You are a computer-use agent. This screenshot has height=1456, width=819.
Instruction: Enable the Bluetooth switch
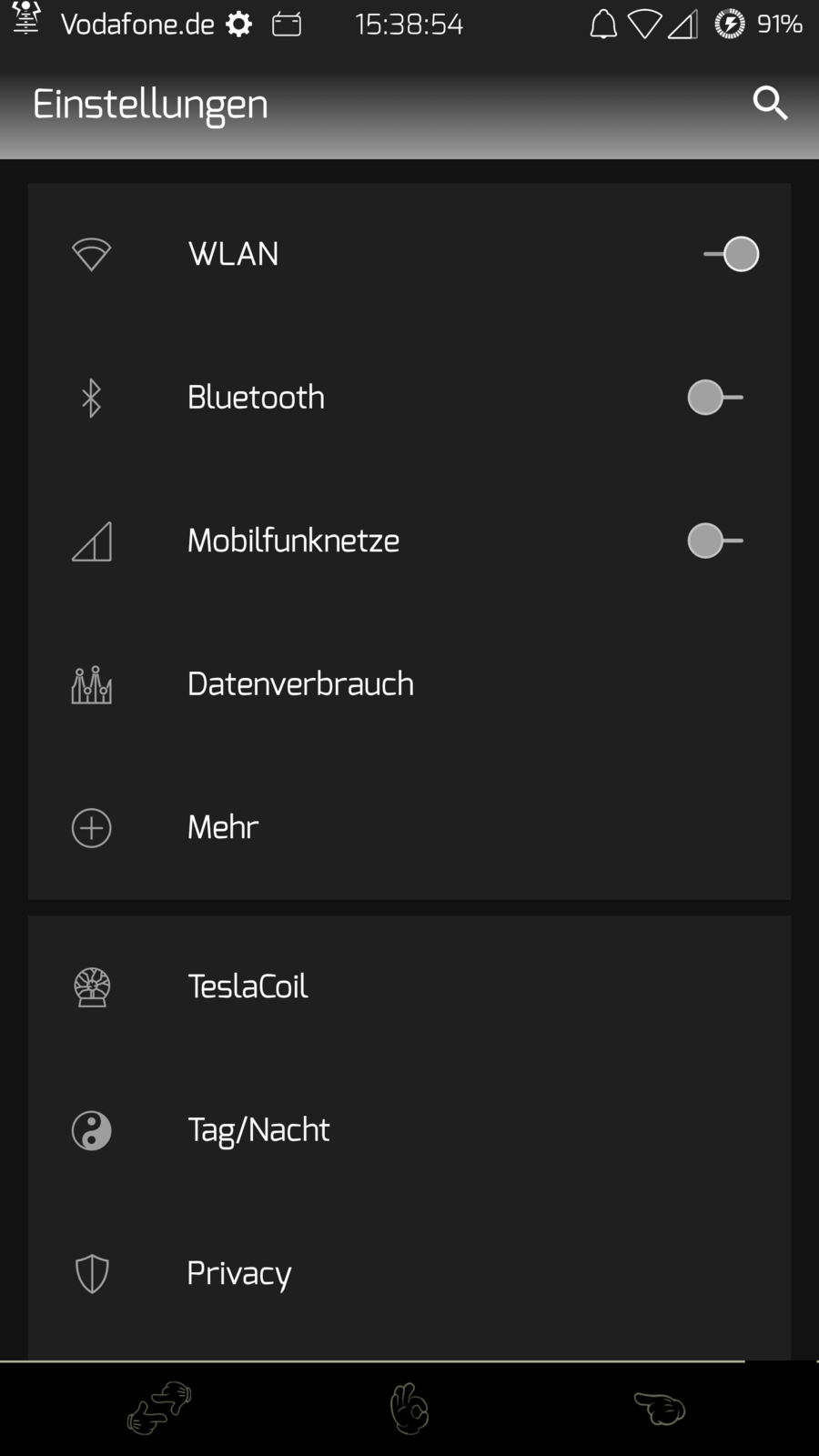click(x=715, y=398)
